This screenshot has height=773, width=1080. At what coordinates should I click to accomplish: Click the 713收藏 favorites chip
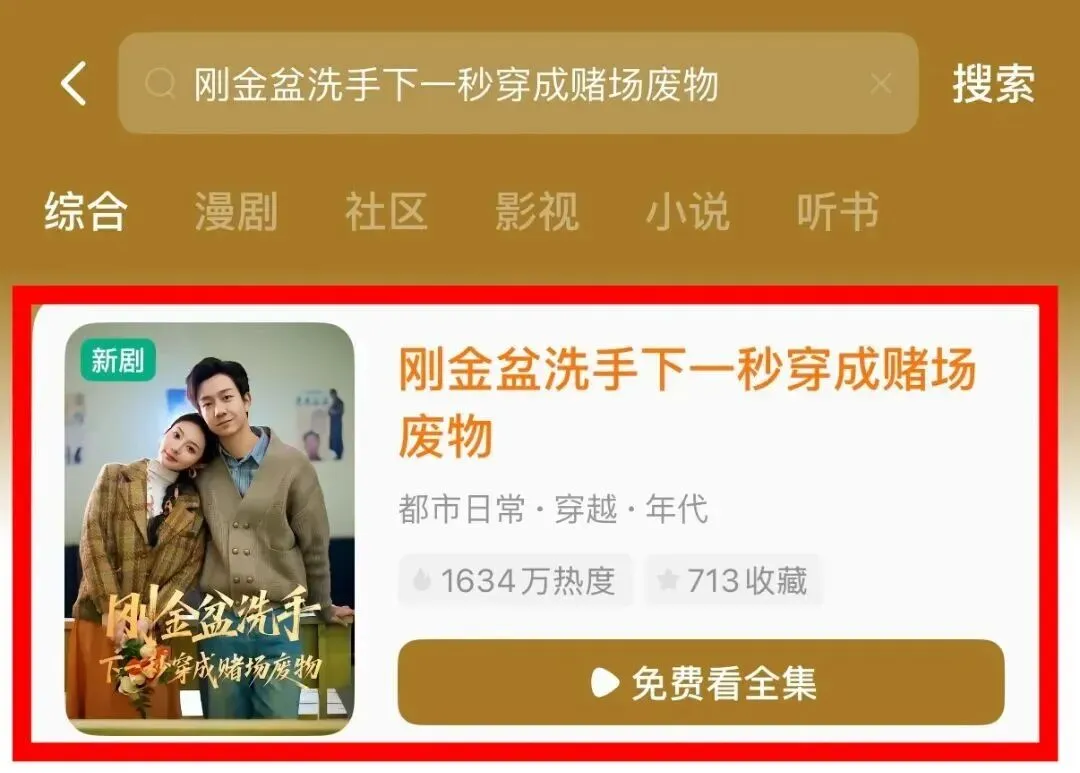[x=734, y=580]
